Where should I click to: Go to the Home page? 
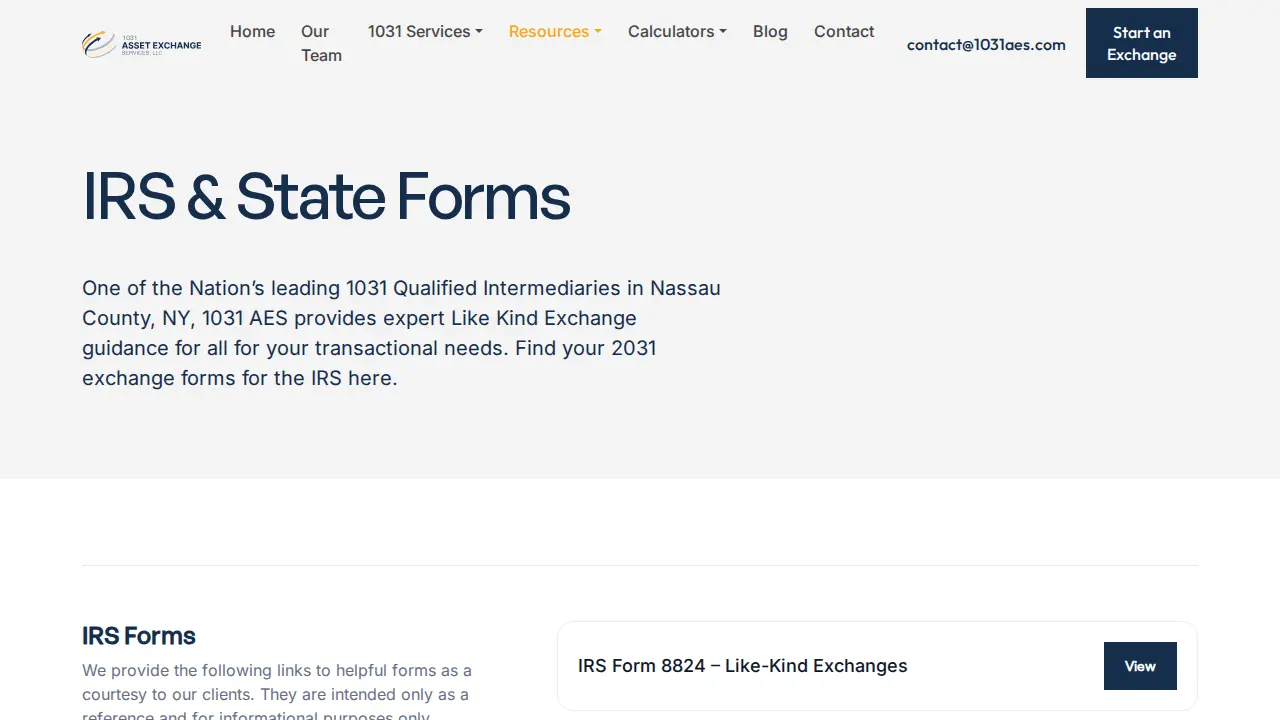[252, 32]
